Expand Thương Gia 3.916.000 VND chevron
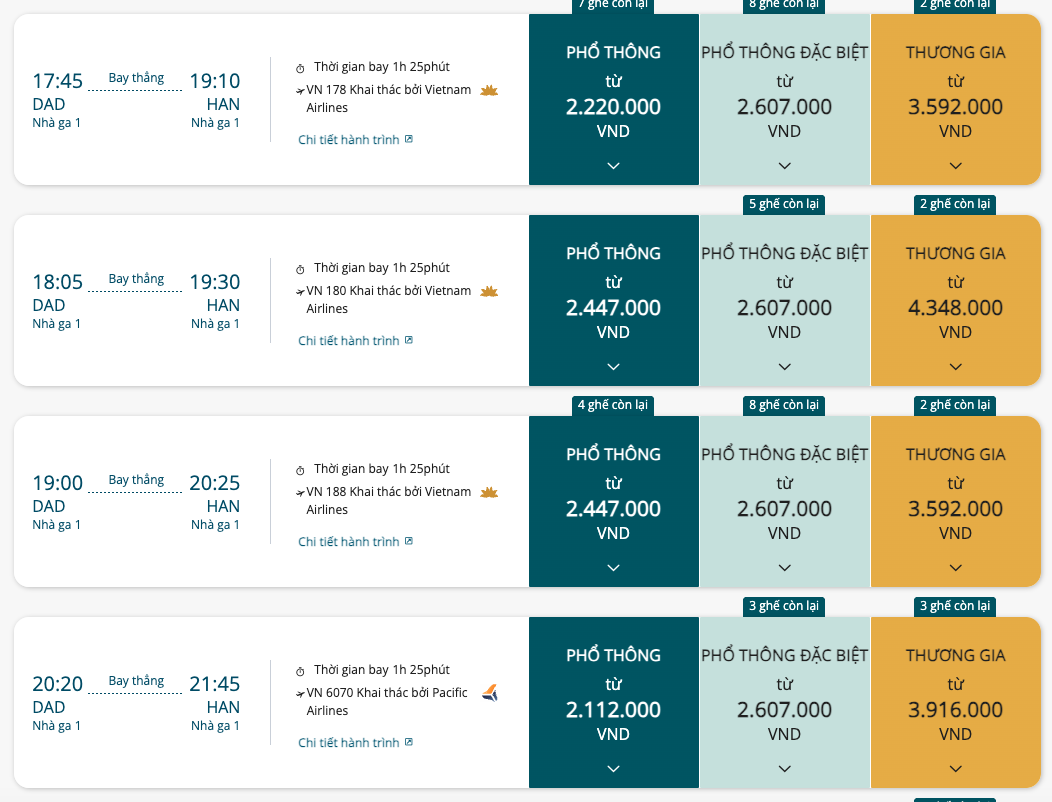 click(955, 768)
